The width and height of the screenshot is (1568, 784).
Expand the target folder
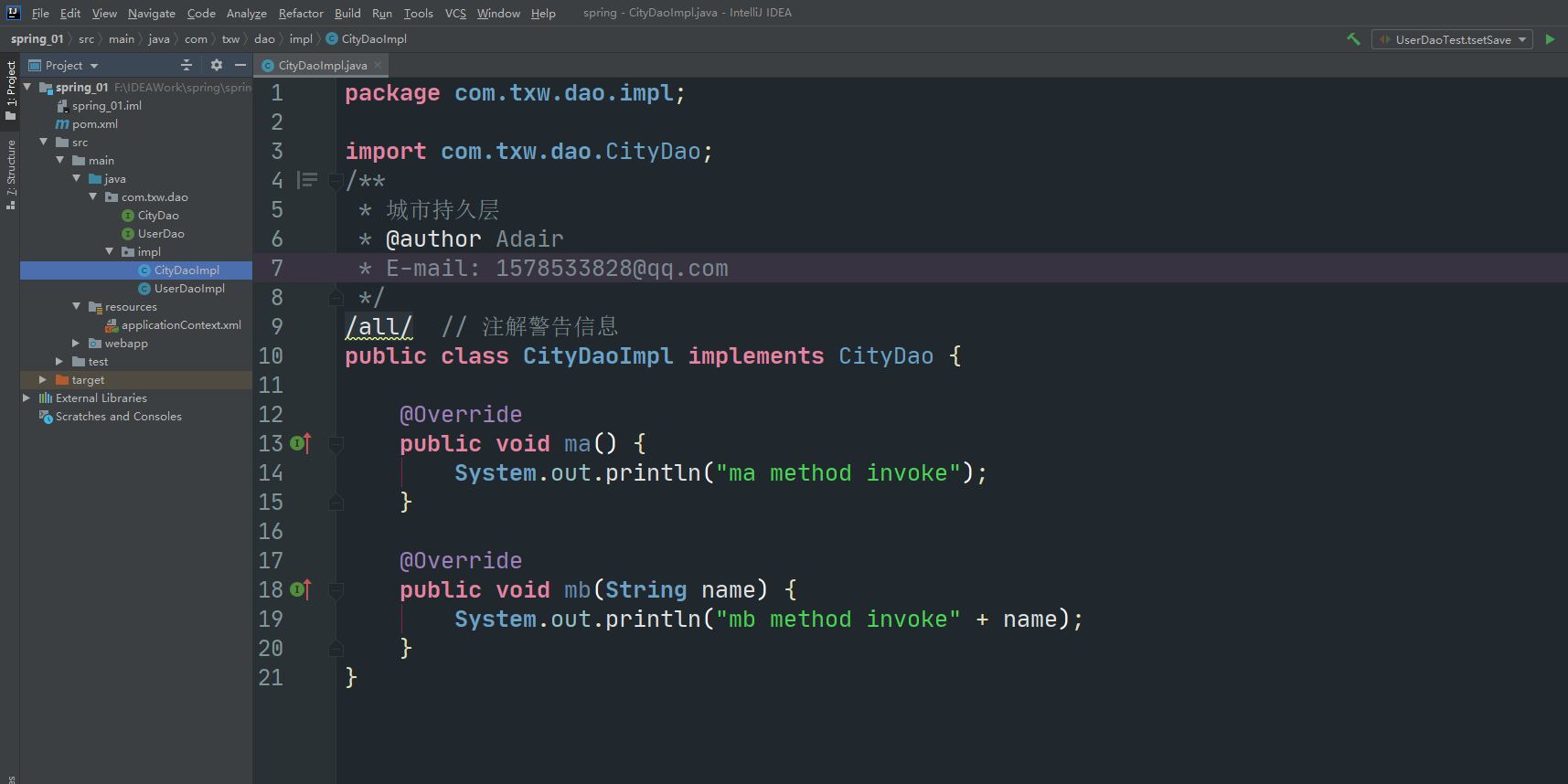coord(44,379)
